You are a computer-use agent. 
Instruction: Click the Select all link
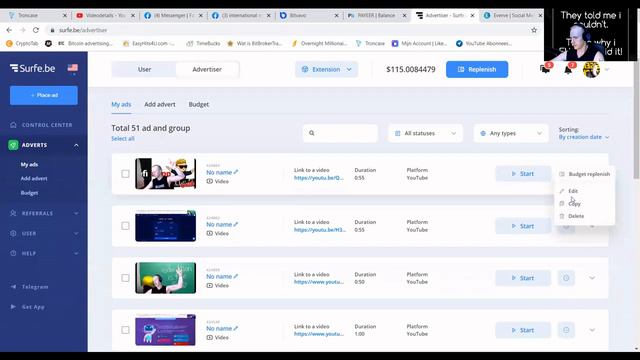click(122, 139)
